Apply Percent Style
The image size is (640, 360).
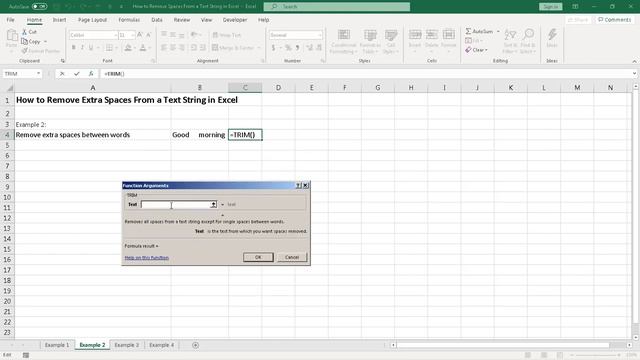pyautogui.click(x=288, y=48)
